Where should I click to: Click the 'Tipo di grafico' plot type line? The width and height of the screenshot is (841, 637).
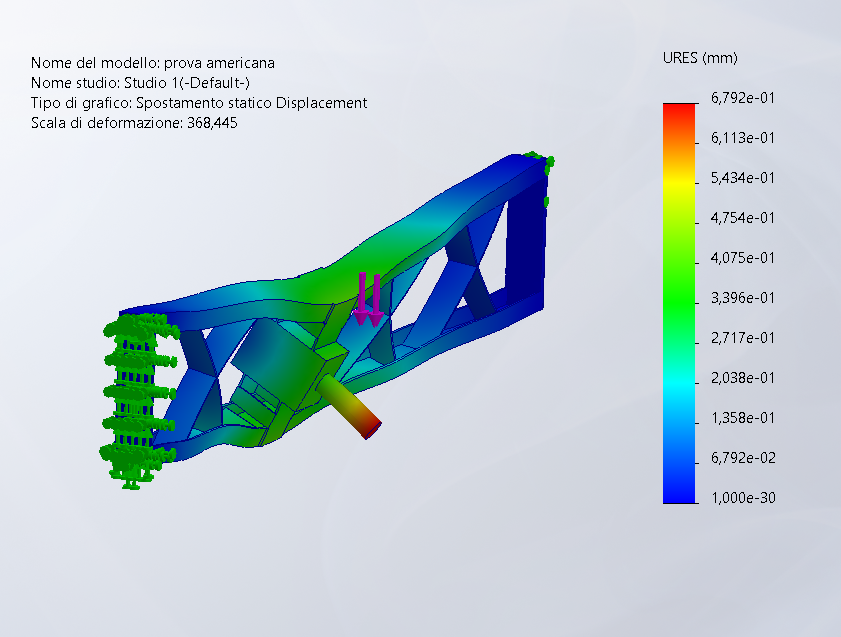click(199, 103)
